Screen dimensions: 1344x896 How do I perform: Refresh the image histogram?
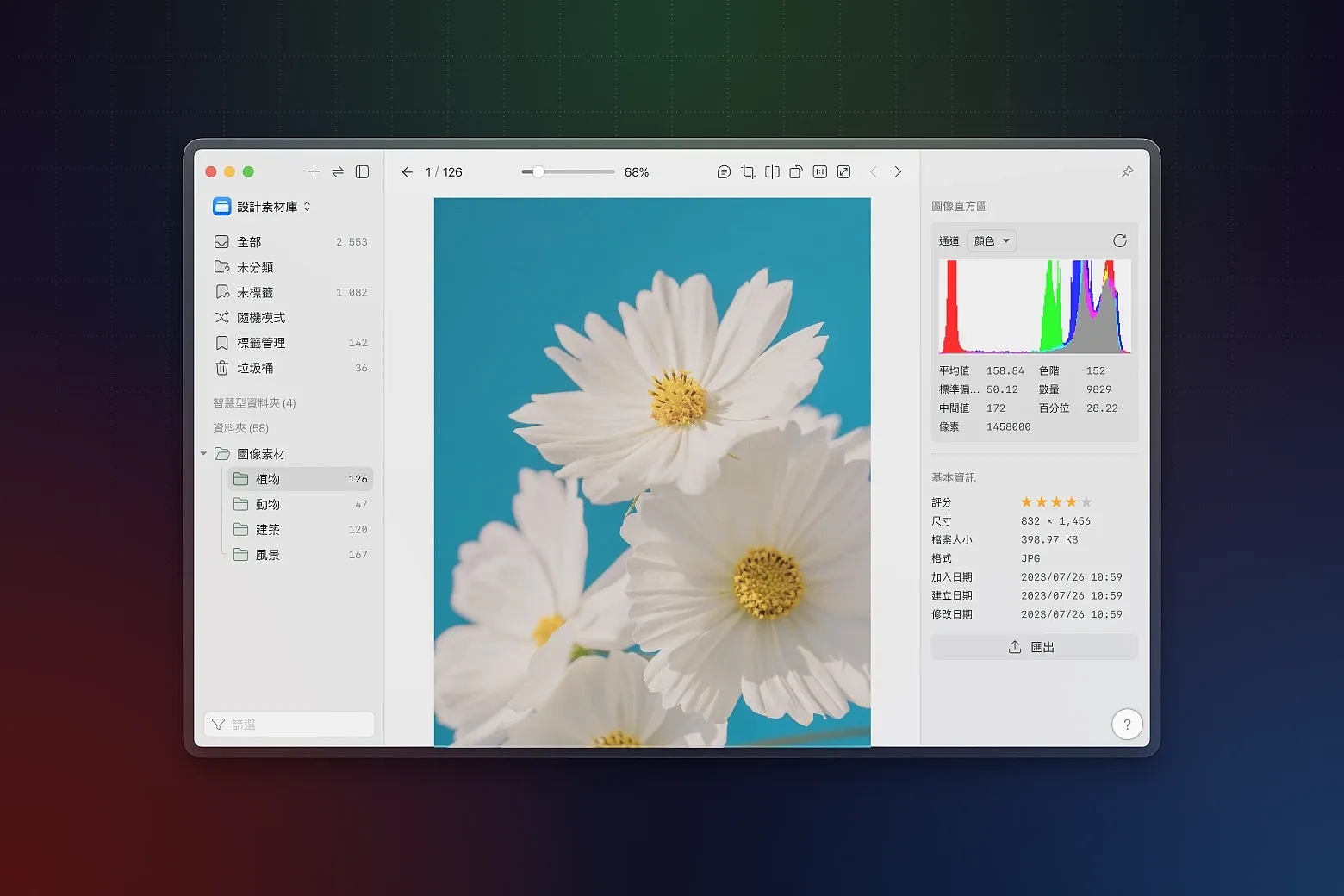click(1120, 241)
